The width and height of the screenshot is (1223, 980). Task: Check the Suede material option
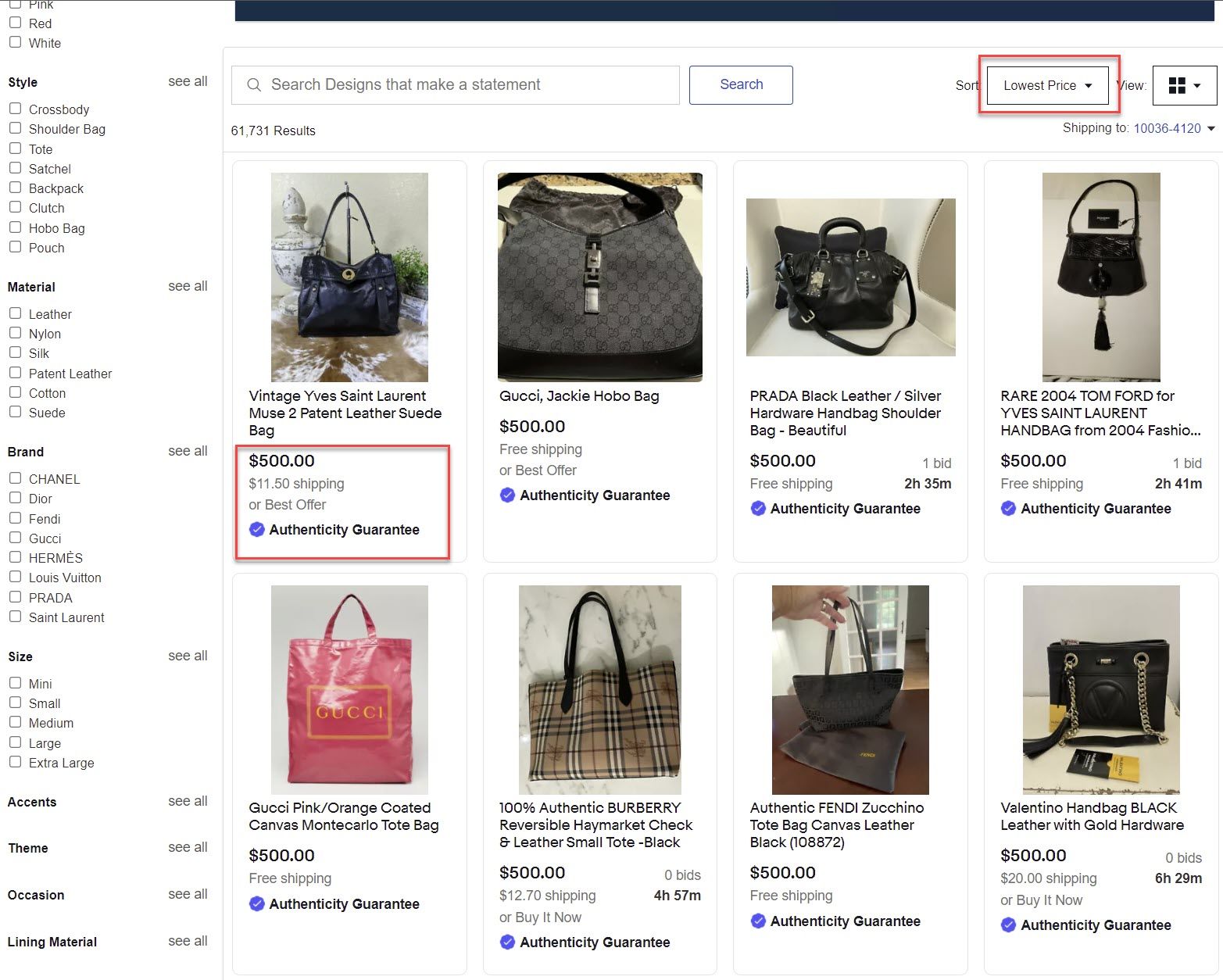point(15,412)
